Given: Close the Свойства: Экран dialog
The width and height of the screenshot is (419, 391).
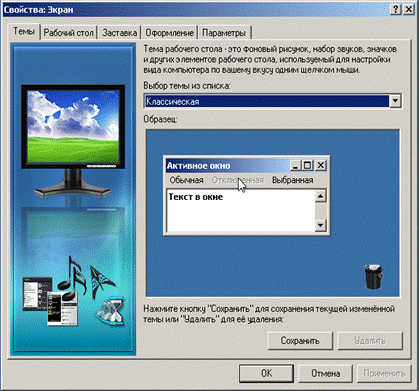Looking at the screenshot, I should (408, 10).
